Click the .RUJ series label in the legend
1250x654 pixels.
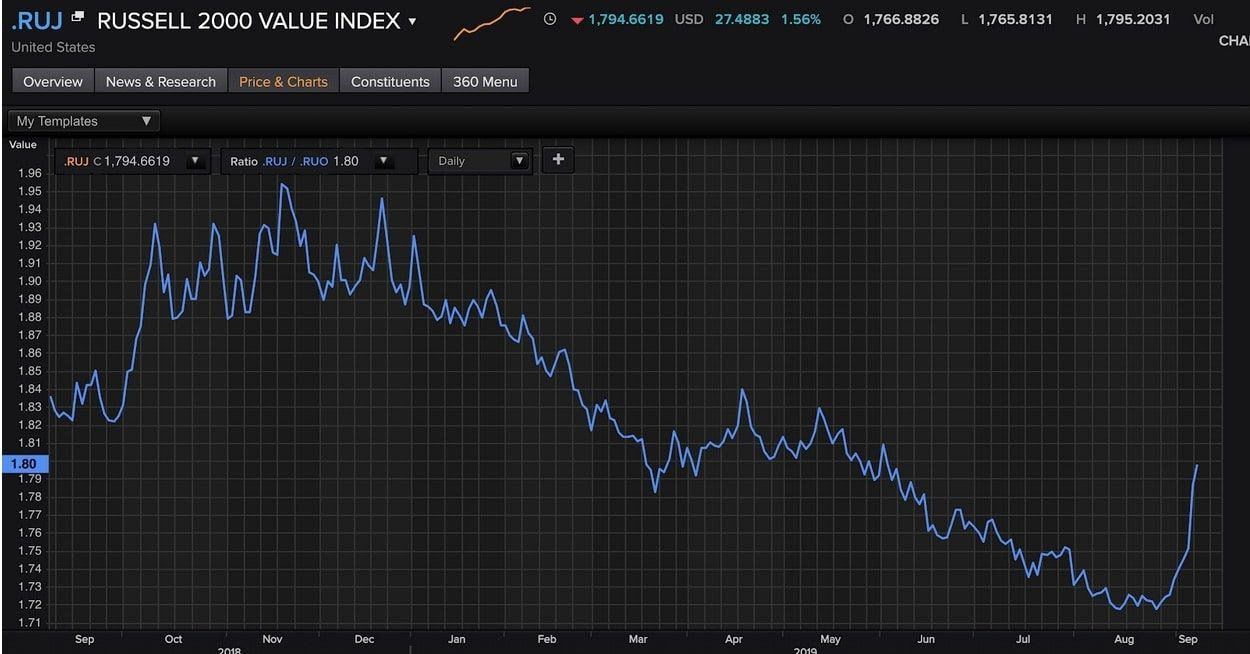76,160
